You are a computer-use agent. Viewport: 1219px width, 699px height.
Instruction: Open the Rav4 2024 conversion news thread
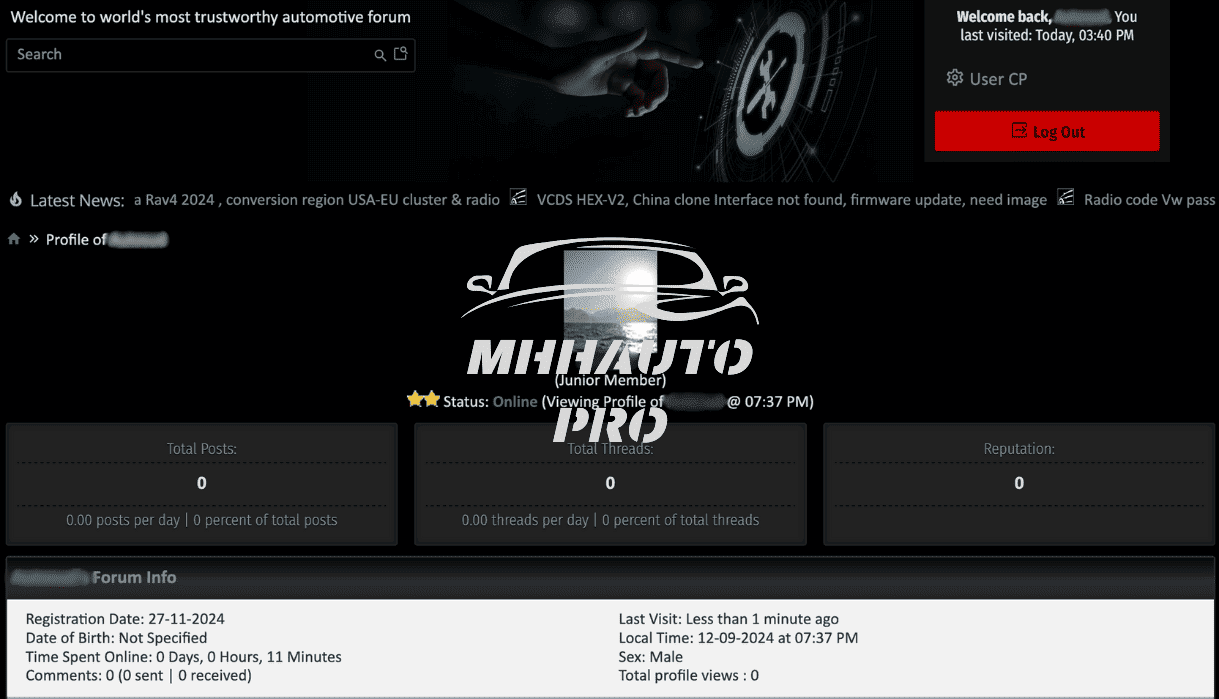pyautogui.click(x=317, y=200)
